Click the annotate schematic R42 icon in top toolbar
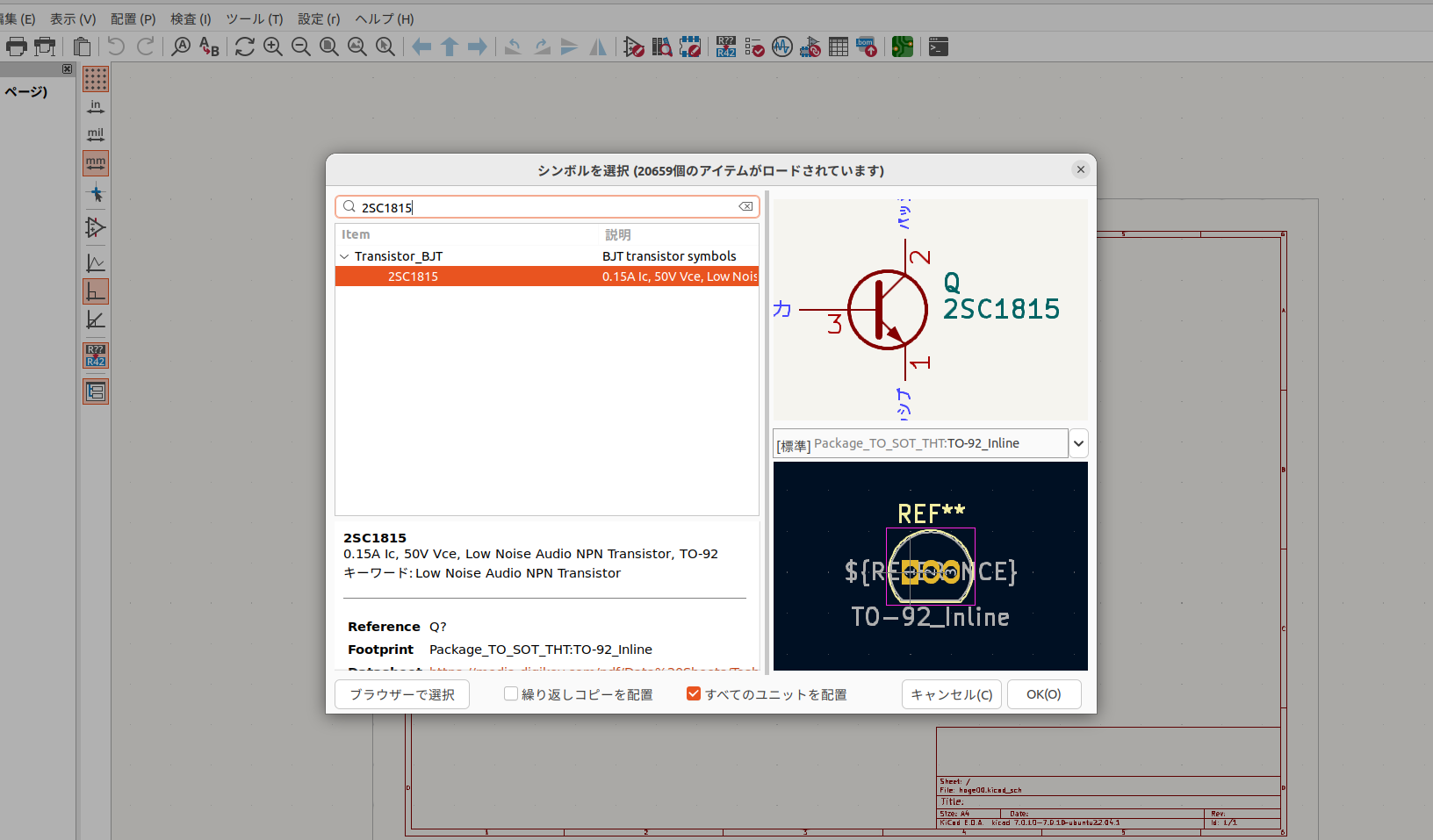The height and width of the screenshot is (840, 1433). 725,47
